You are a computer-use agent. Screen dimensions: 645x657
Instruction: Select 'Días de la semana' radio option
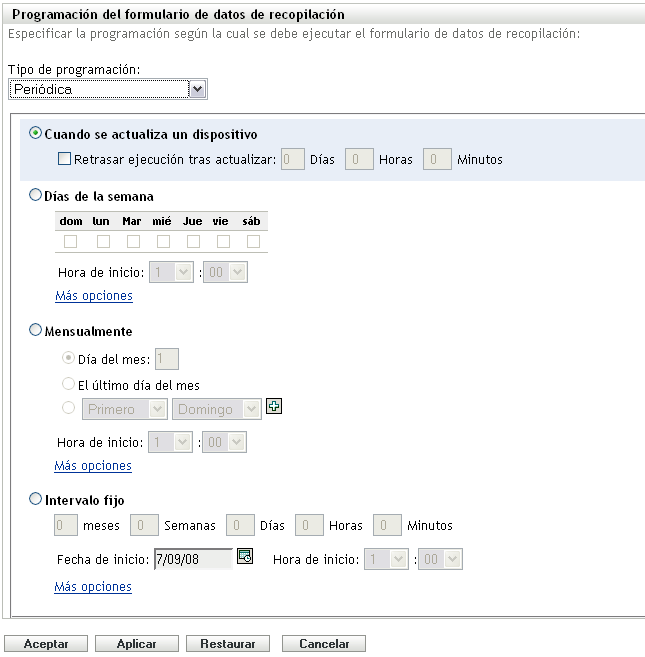[35, 195]
